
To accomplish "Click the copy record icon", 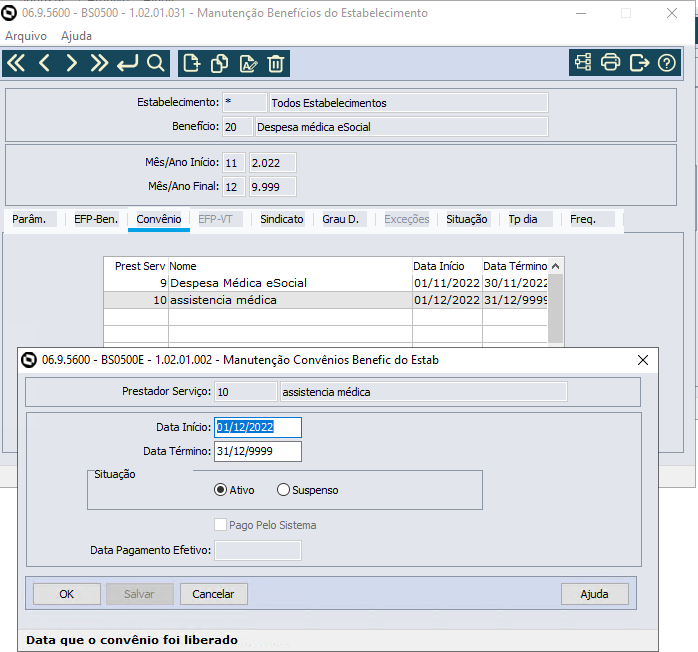I will (219, 64).
